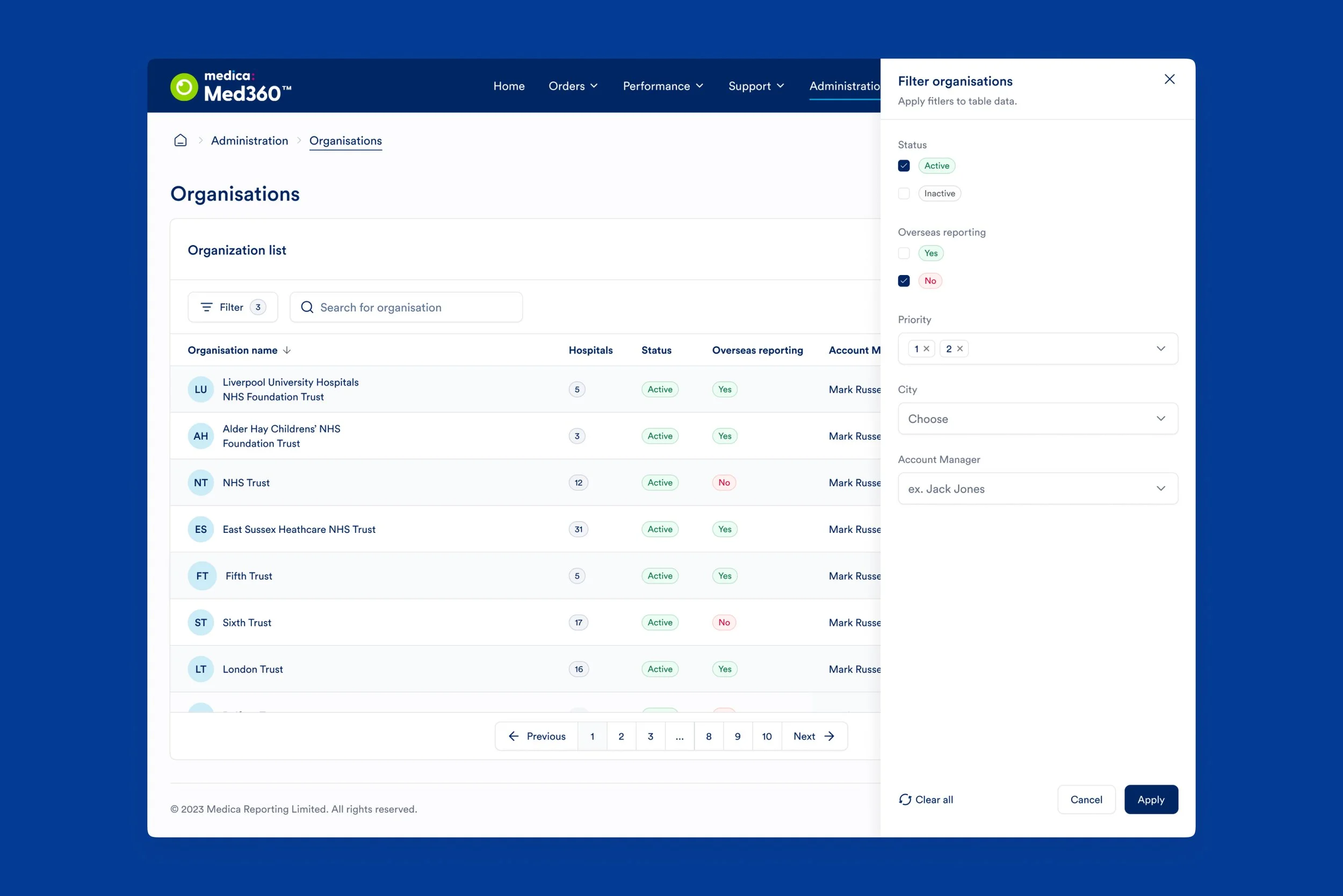Remove priority tag 2 via its x
Viewport: 1343px width, 896px height.
coord(959,349)
